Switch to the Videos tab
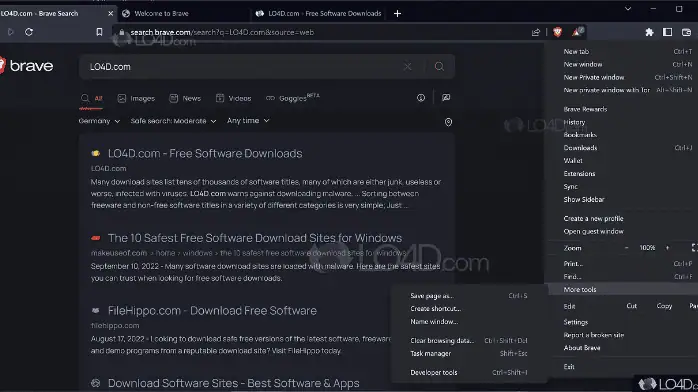 (233, 98)
